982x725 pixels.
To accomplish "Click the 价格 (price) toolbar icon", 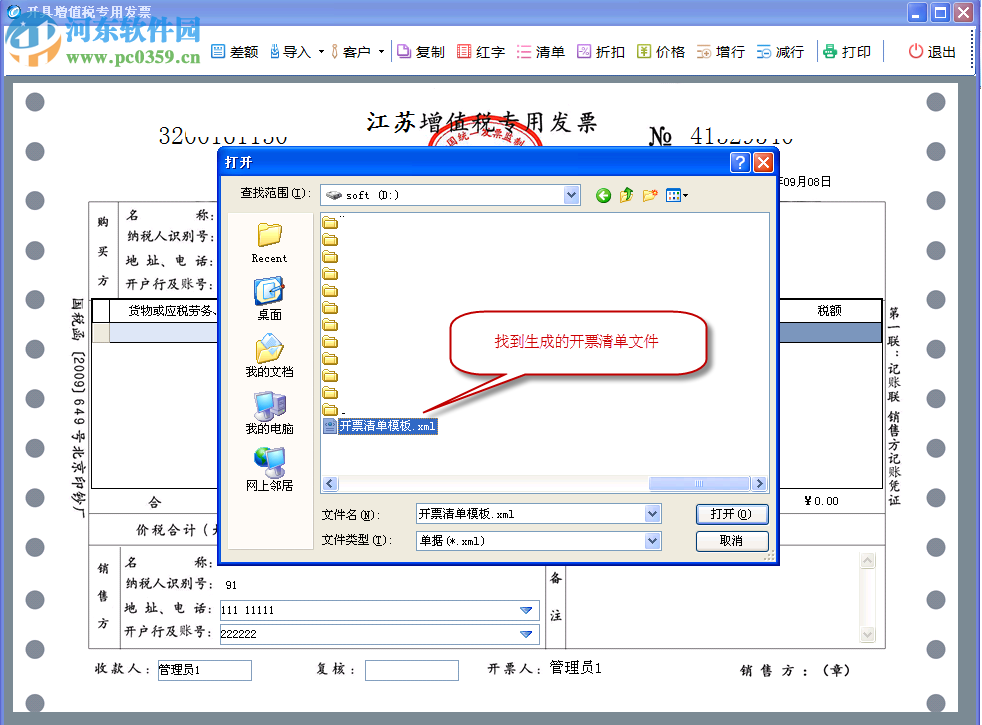I will pyautogui.click(x=660, y=51).
